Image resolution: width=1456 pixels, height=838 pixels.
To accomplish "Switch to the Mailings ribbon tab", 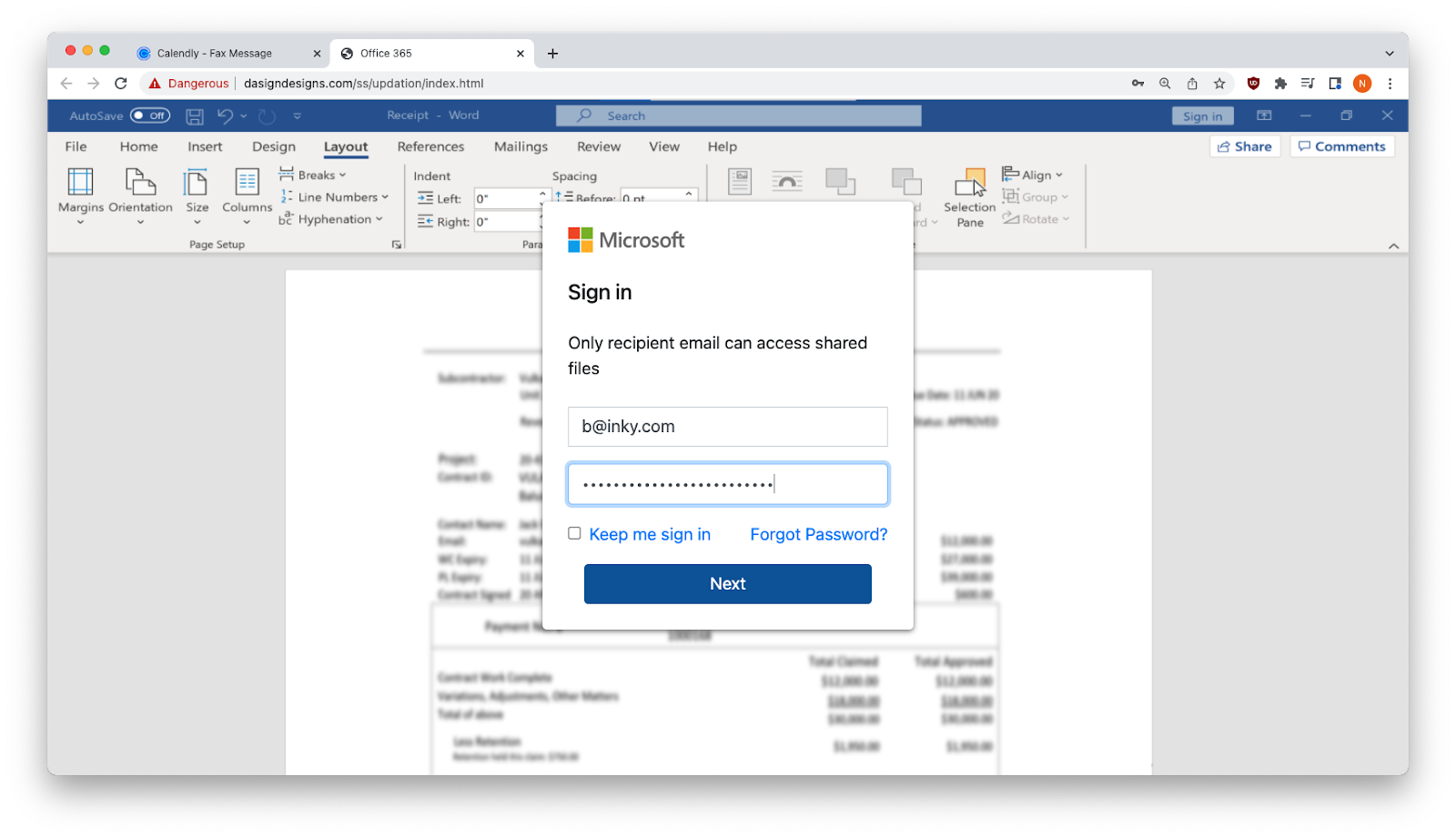I will tap(521, 146).
